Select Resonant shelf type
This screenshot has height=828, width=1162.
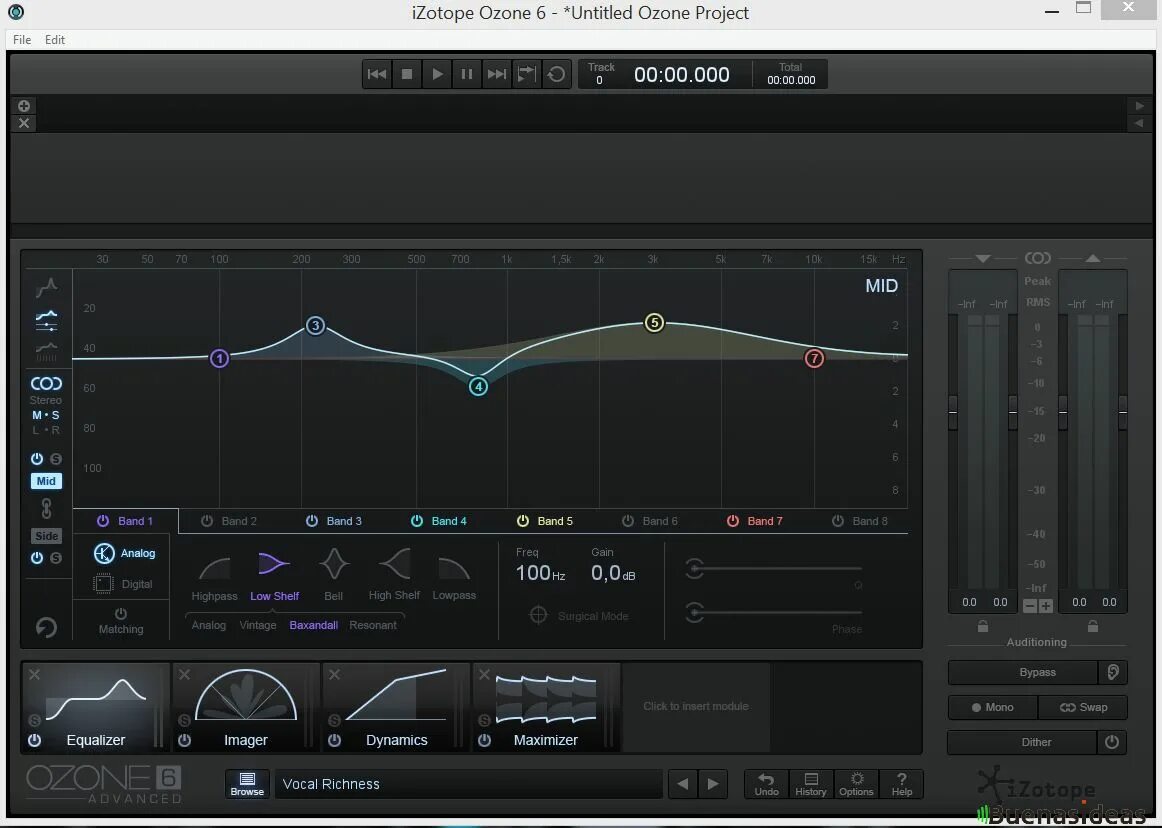373,625
